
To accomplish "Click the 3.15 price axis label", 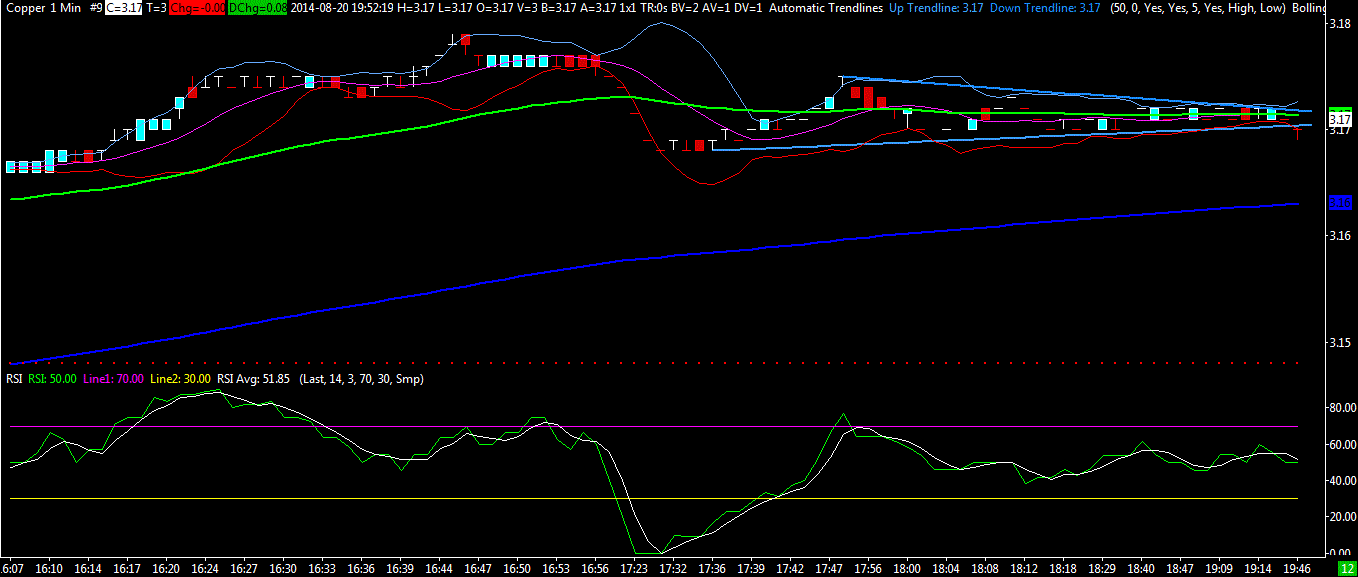I will [x=1340, y=343].
